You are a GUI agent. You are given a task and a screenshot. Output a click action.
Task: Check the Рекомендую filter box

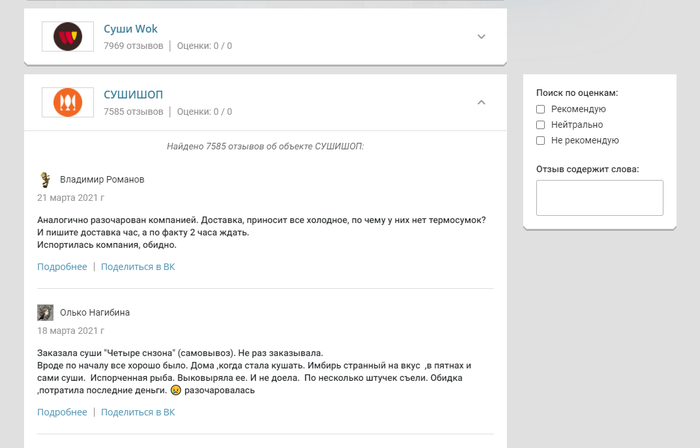coord(541,109)
